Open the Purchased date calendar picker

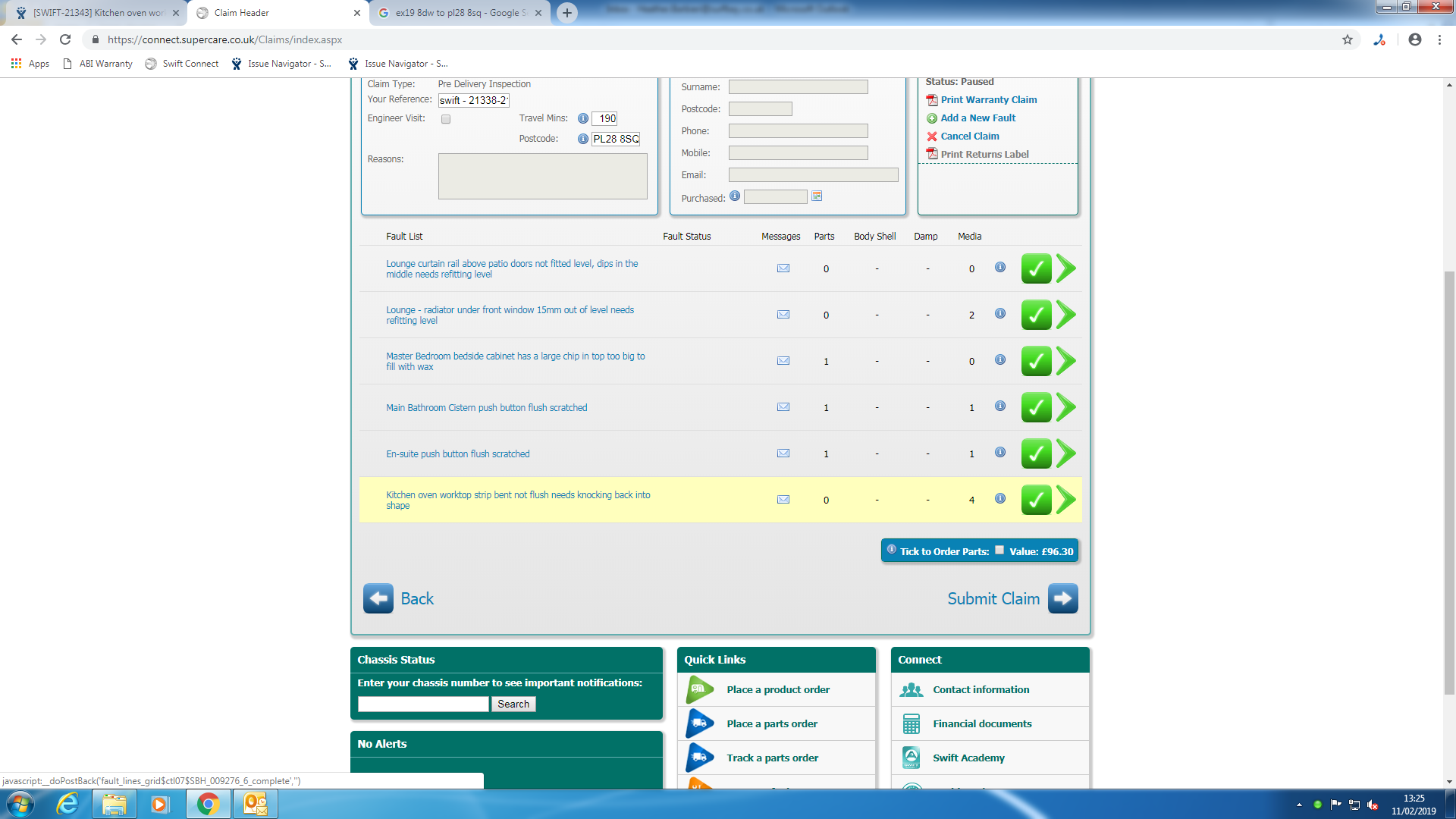tap(817, 196)
